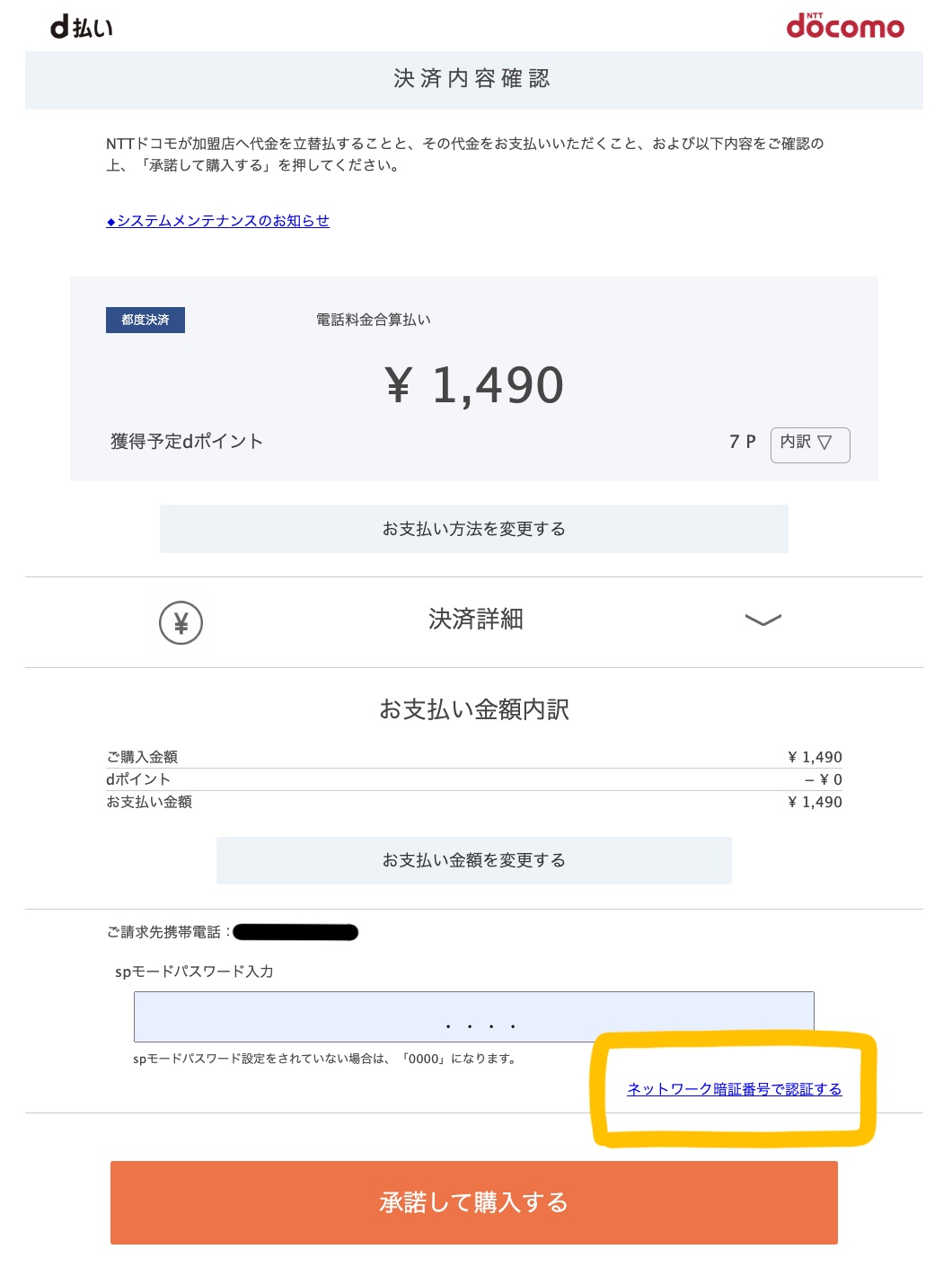Open the システムメンテナンスのお知らせ link

point(218,221)
